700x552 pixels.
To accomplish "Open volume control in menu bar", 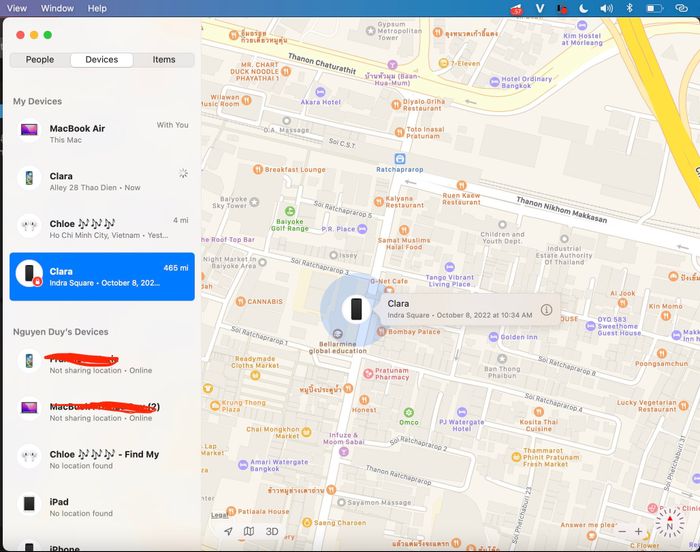I will (x=606, y=8).
